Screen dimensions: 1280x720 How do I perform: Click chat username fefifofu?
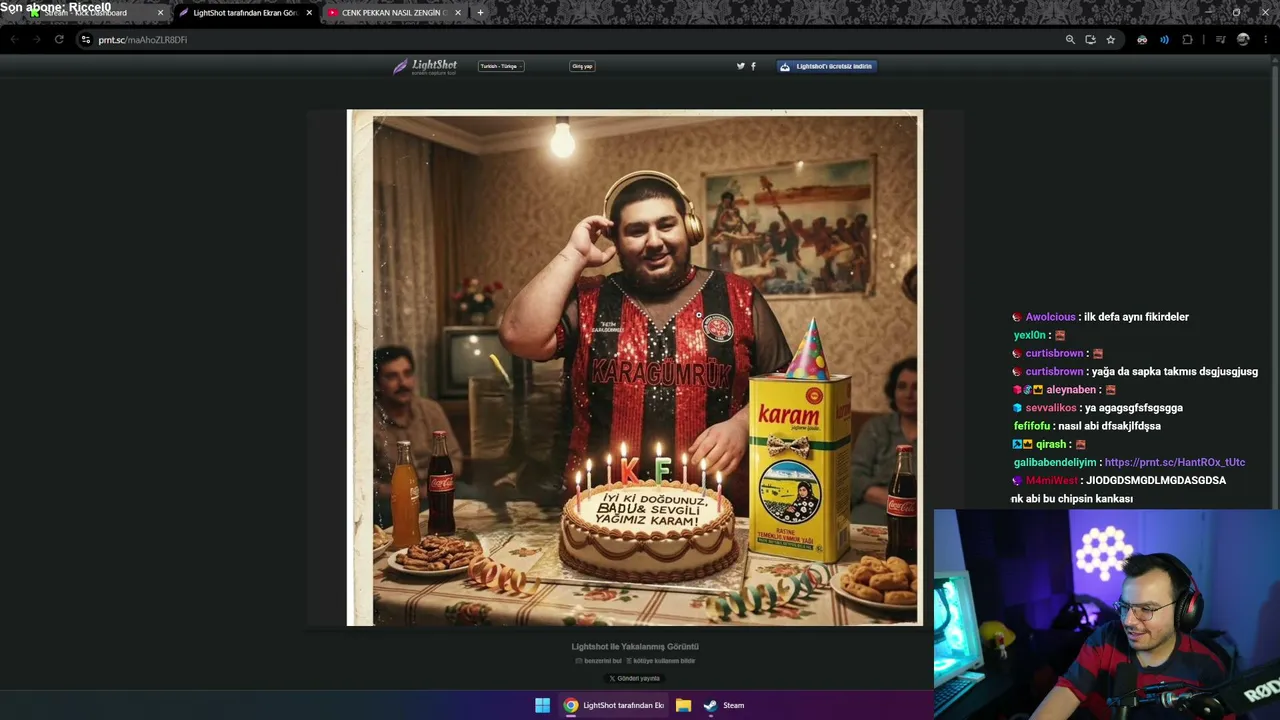[x=1032, y=426]
